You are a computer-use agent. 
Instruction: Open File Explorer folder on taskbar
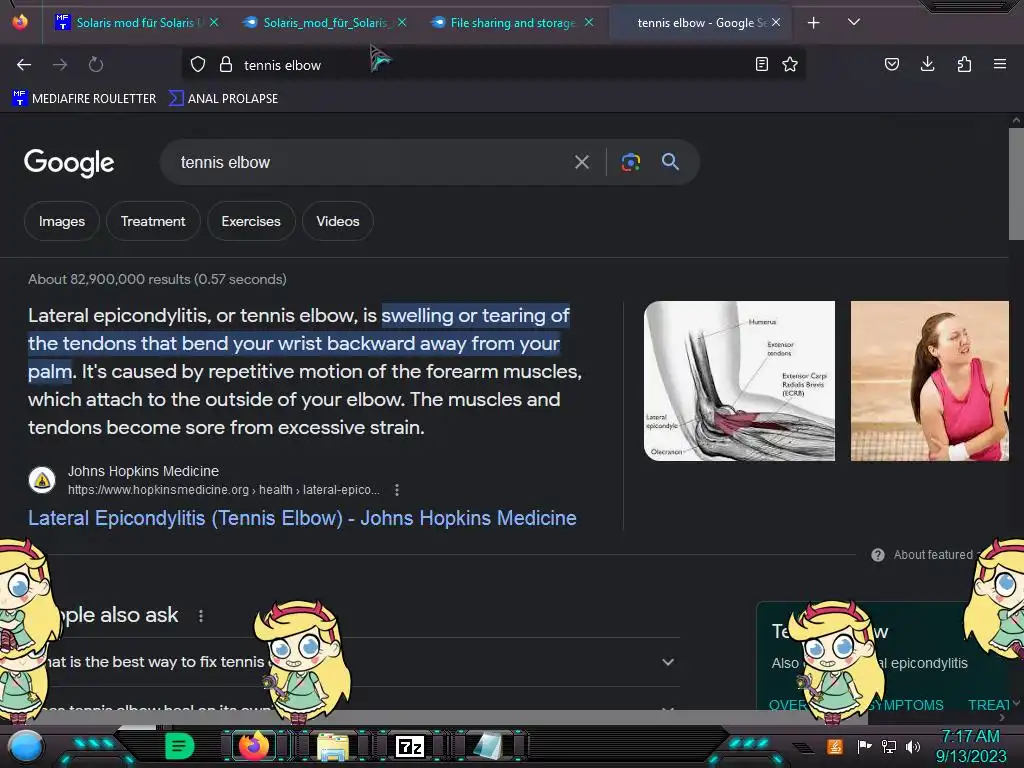click(x=332, y=746)
